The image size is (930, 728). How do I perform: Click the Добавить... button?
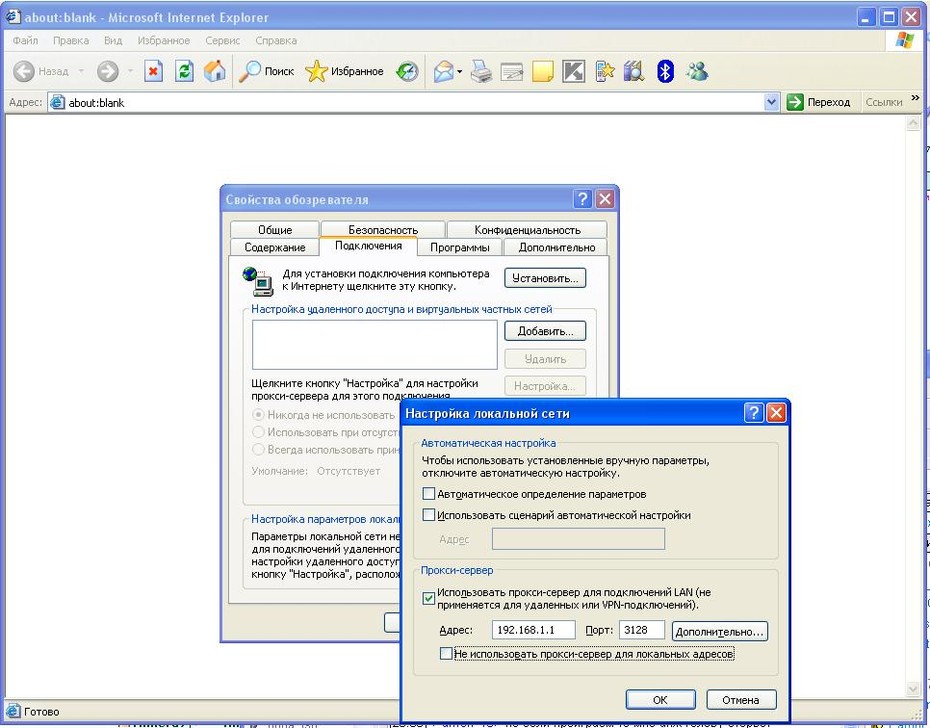[x=545, y=331]
